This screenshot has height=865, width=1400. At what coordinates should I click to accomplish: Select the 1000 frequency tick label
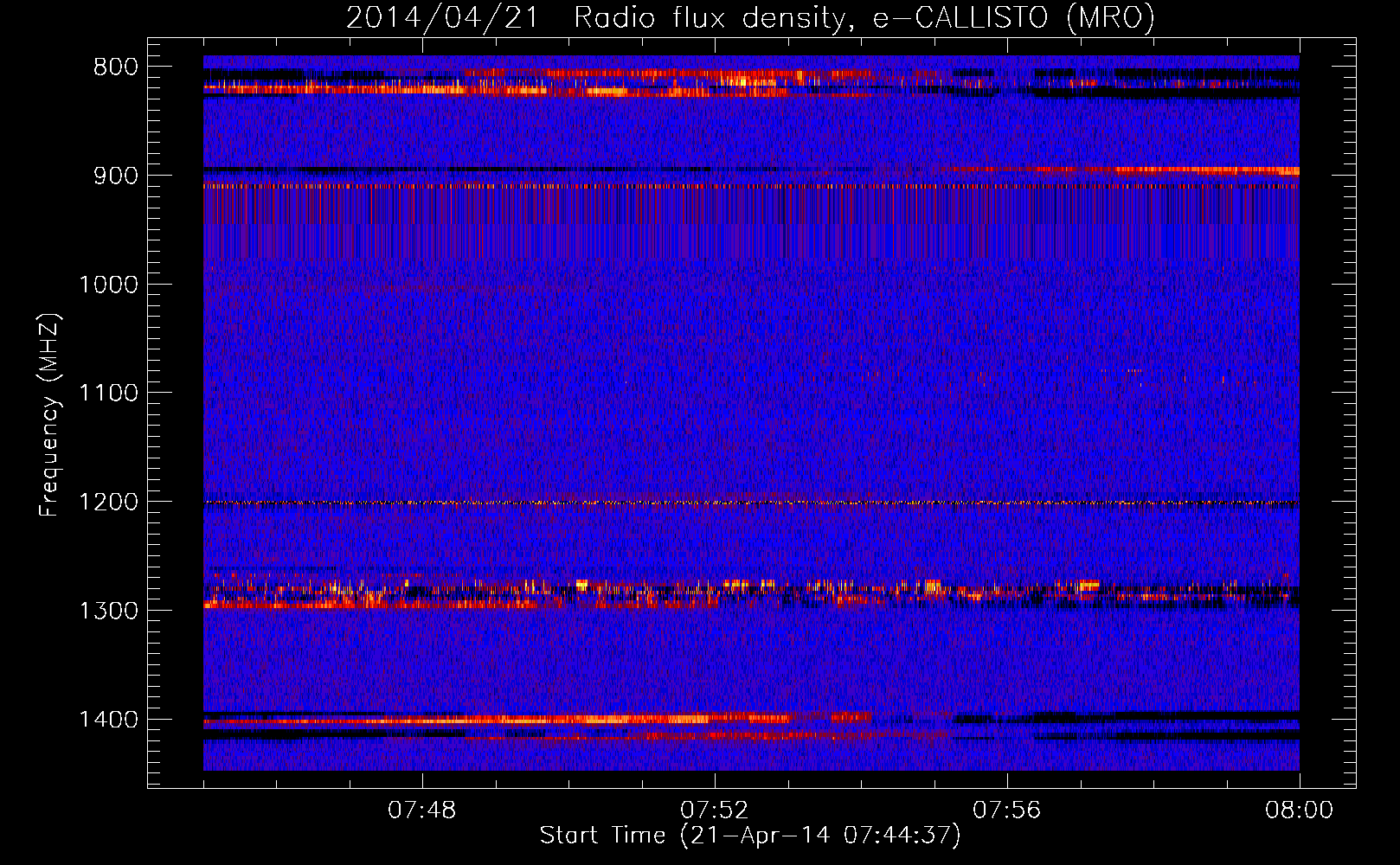(x=108, y=285)
